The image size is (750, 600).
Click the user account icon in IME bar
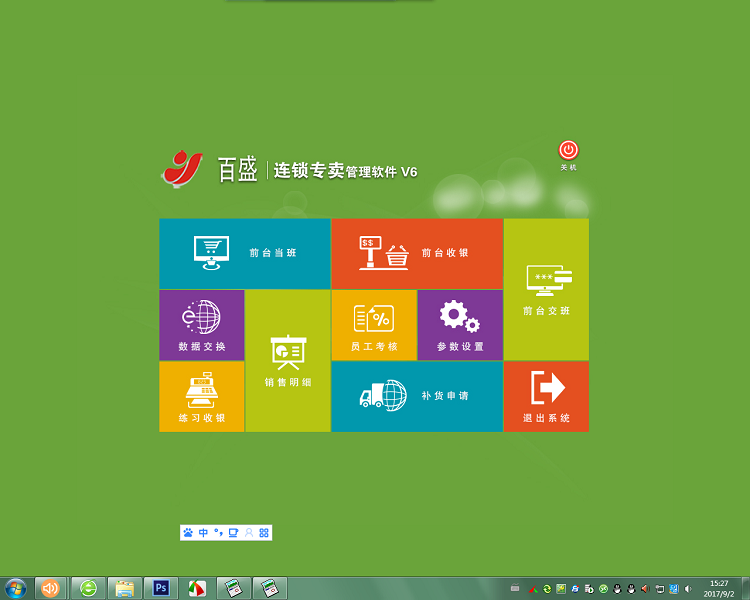(249, 533)
